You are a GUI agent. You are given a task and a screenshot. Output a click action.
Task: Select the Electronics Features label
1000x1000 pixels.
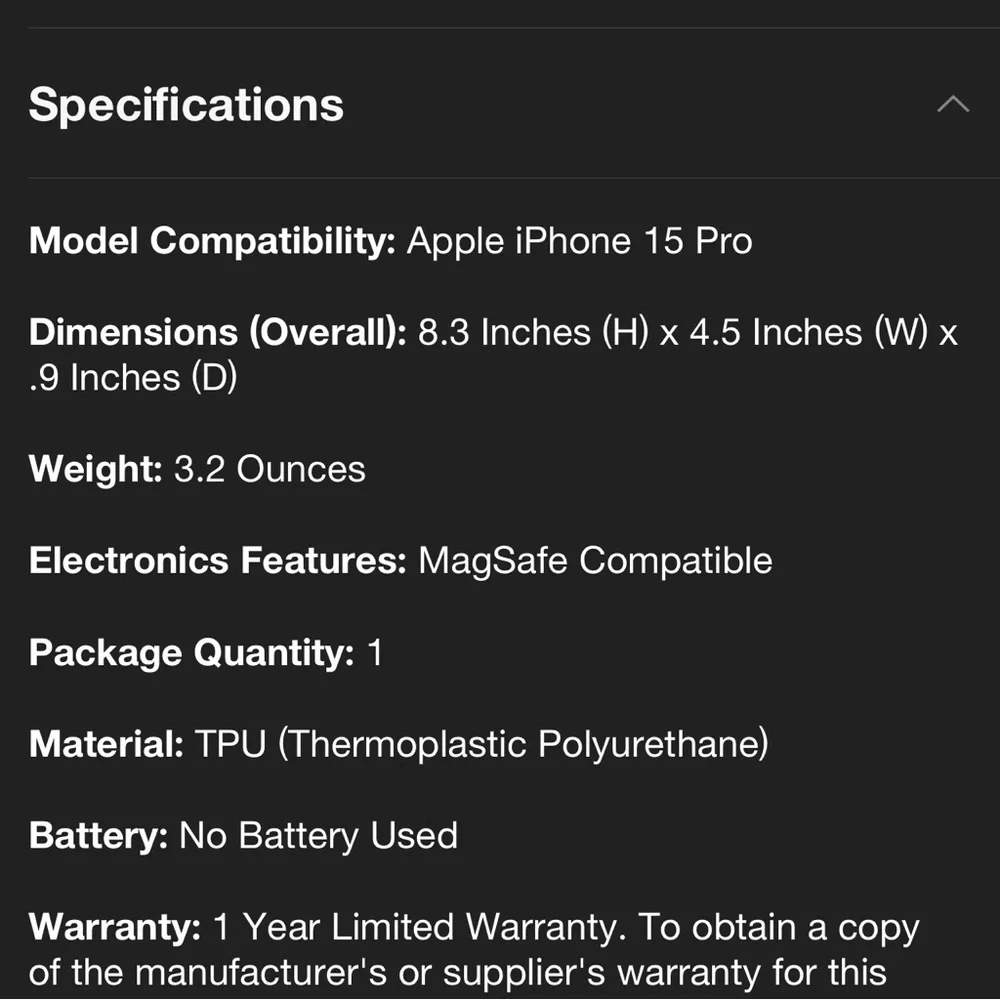click(218, 561)
